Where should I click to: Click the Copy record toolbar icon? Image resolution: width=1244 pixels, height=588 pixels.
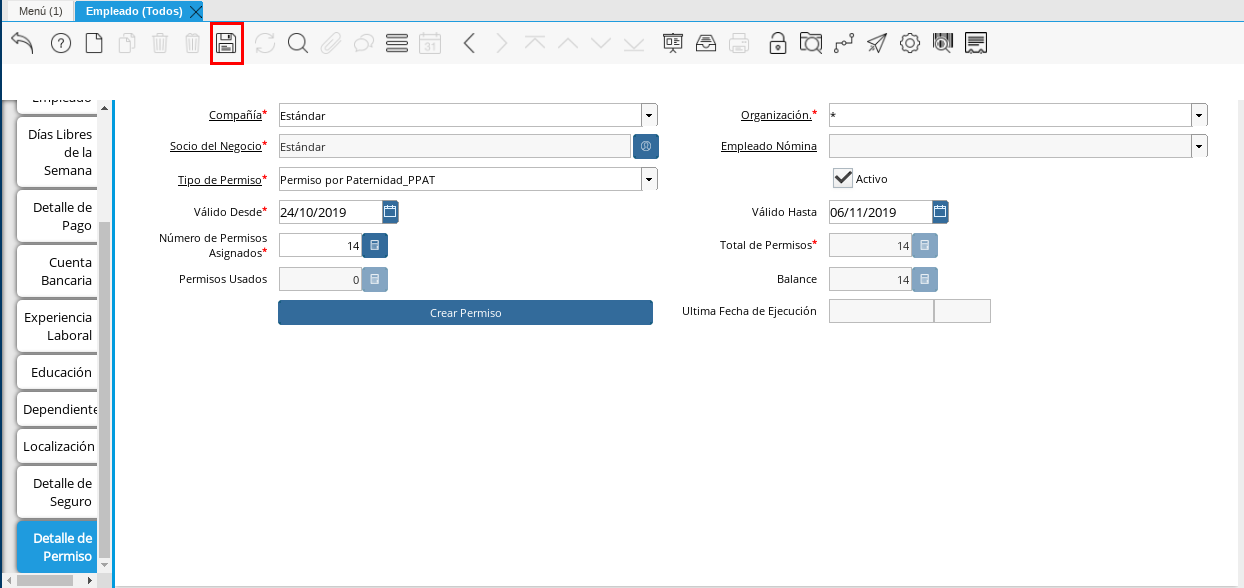click(127, 43)
